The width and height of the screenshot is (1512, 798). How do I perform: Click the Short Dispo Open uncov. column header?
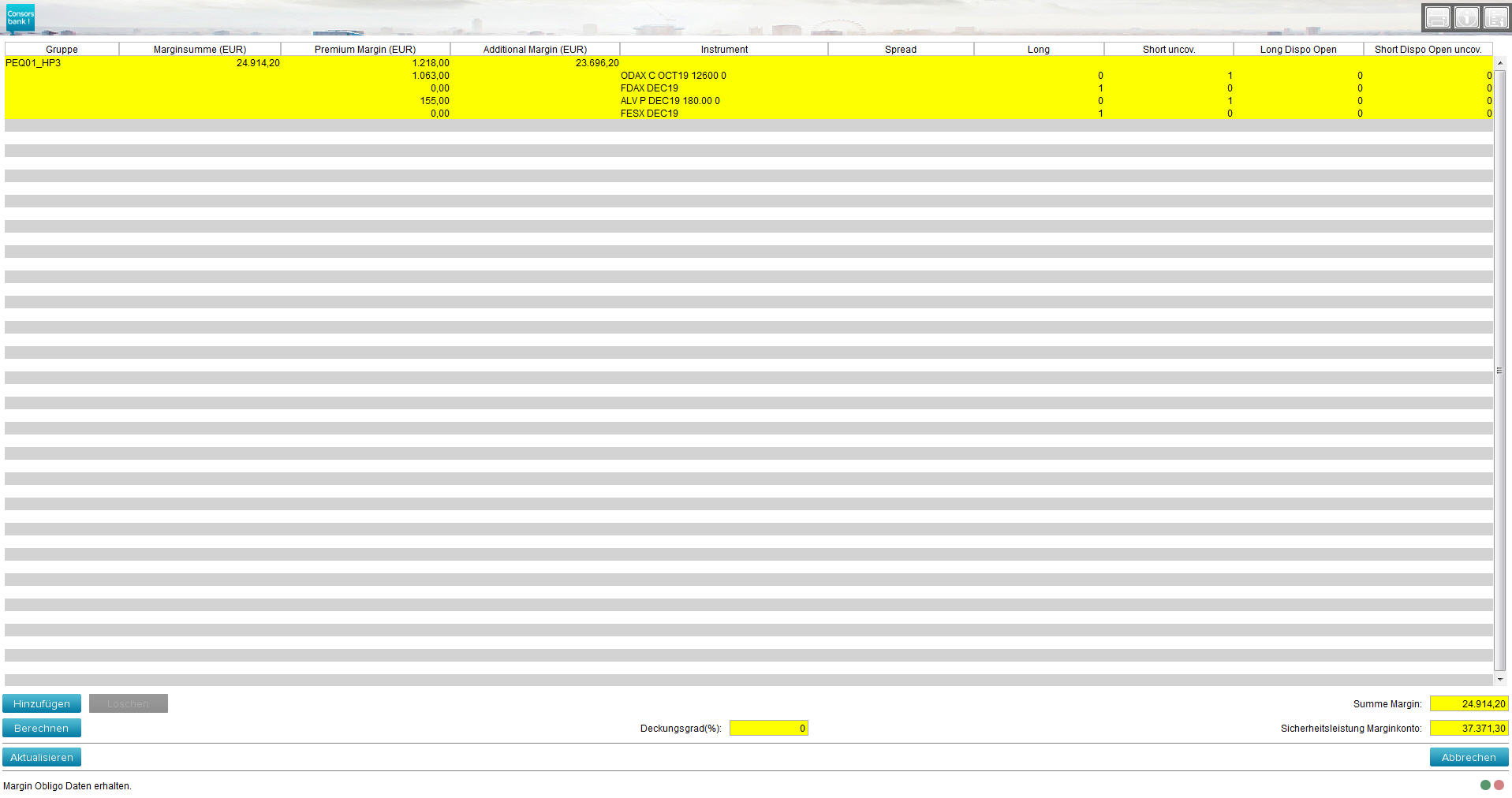(x=1428, y=49)
